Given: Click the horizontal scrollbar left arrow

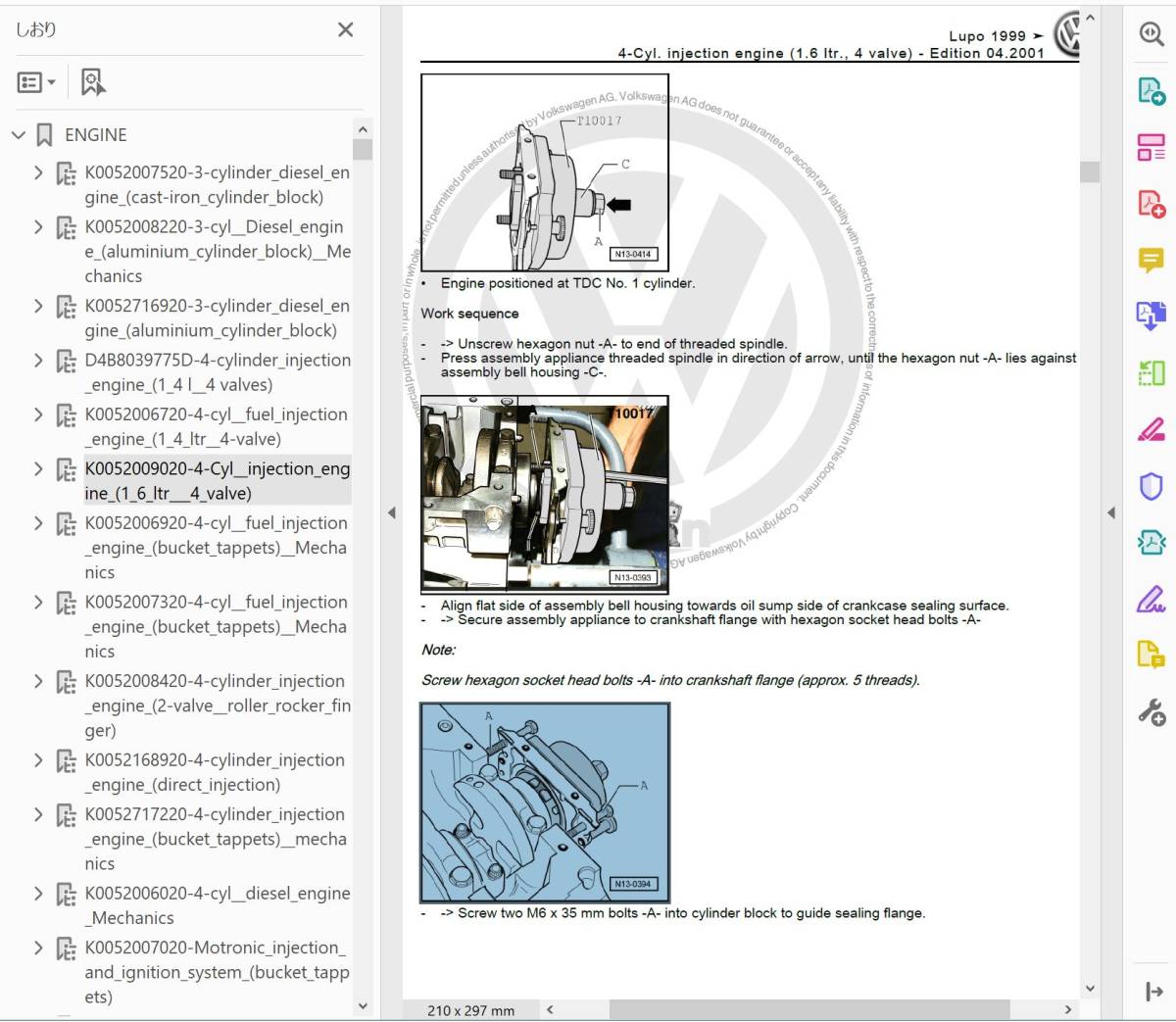Looking at the screenshot, I should tap(550, 1009).
